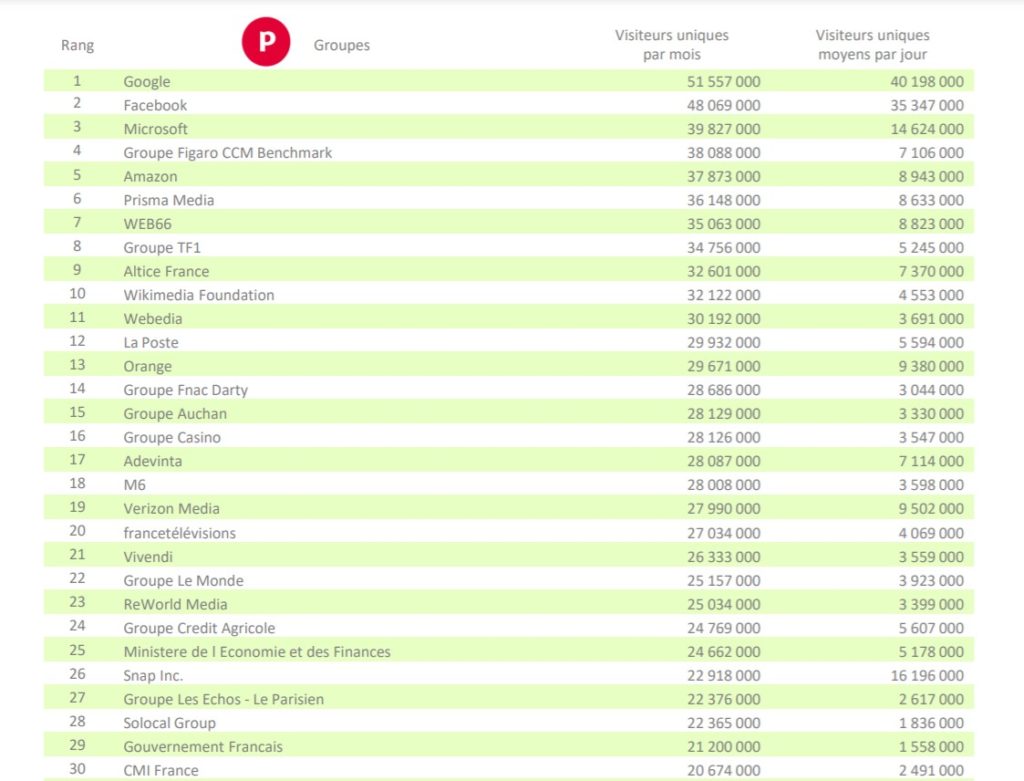
Task: Click Groupe Les Echos - Le Parisien
Action: point(223,700)
